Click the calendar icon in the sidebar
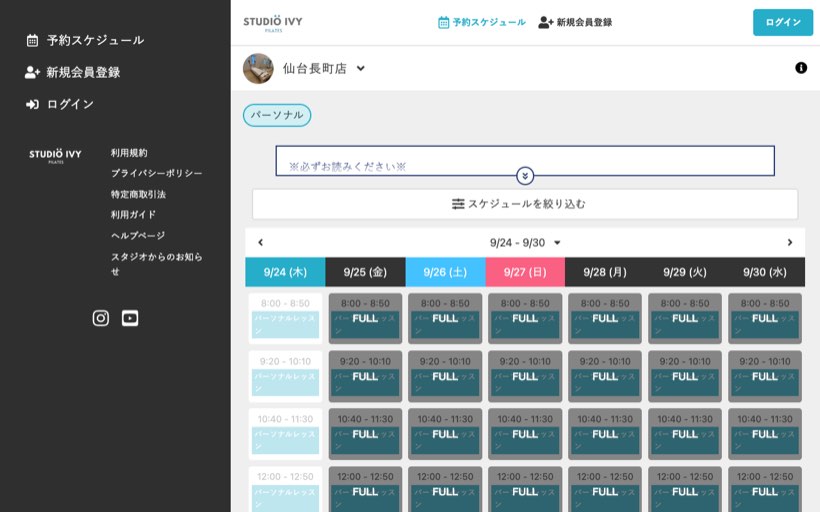This screenshot has height=512, width=820. coord(32,40)
